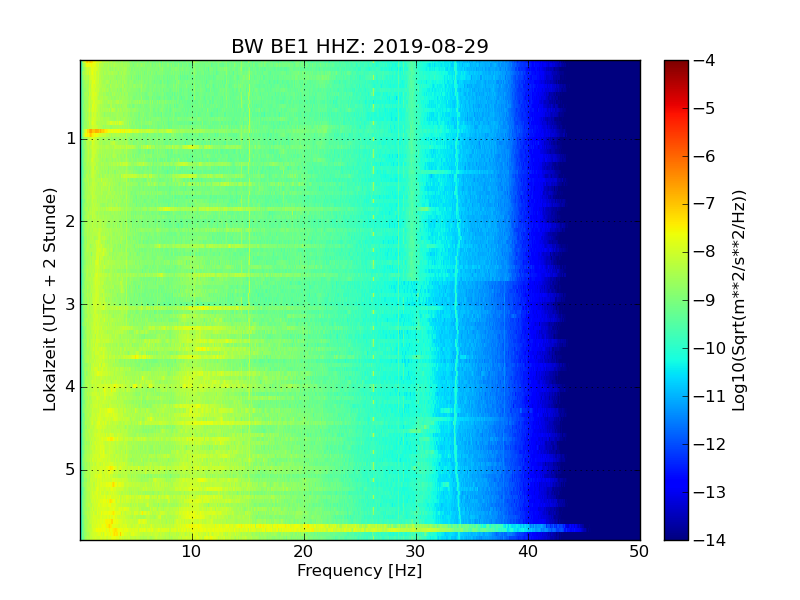Image resolution: width=800 pixels, height=600 pixels.
Task: Click the colorbar tick label −11
Action: [x=710, y=396]
